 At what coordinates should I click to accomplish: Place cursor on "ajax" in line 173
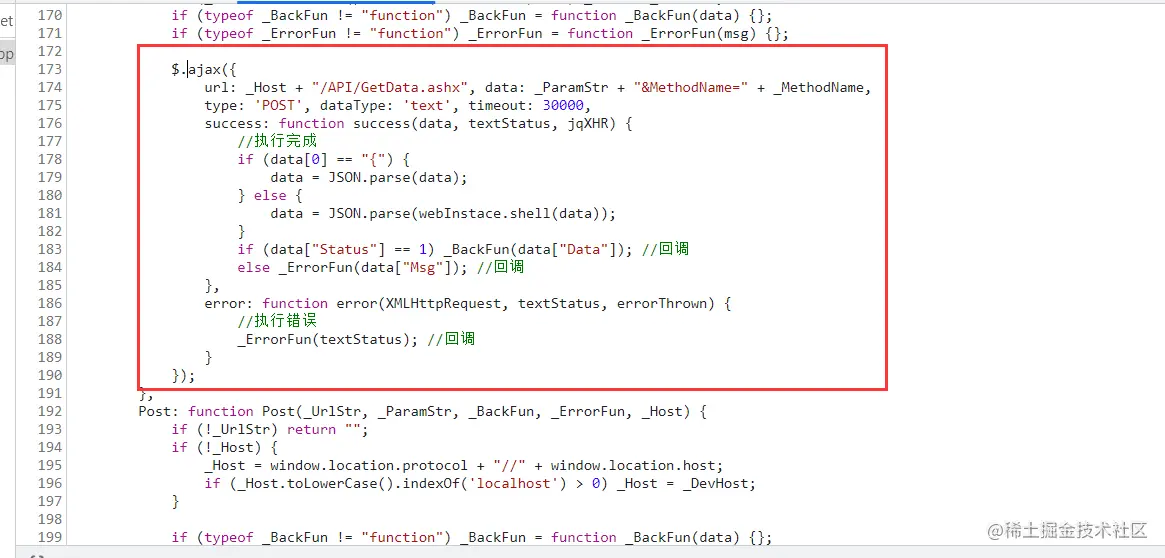click(x=204, y=70)
